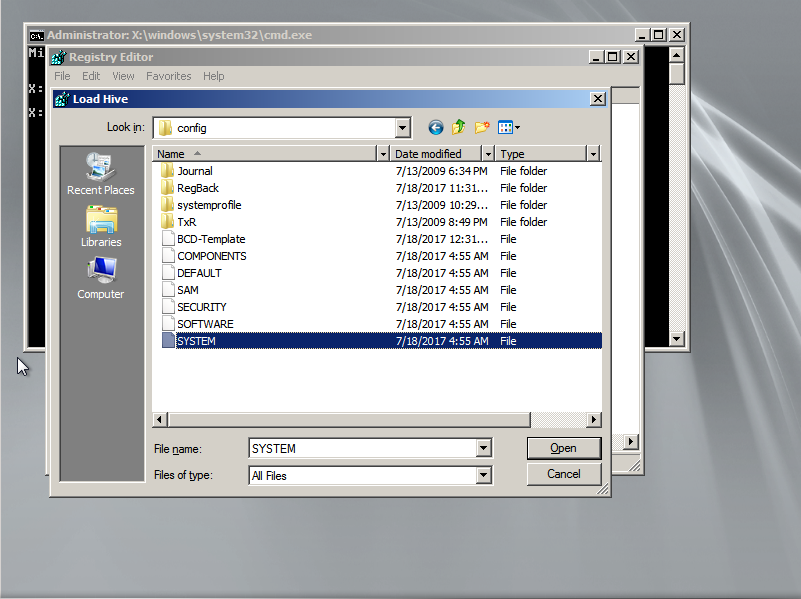Click the cmd.exe window title icon

pos(36,35)
